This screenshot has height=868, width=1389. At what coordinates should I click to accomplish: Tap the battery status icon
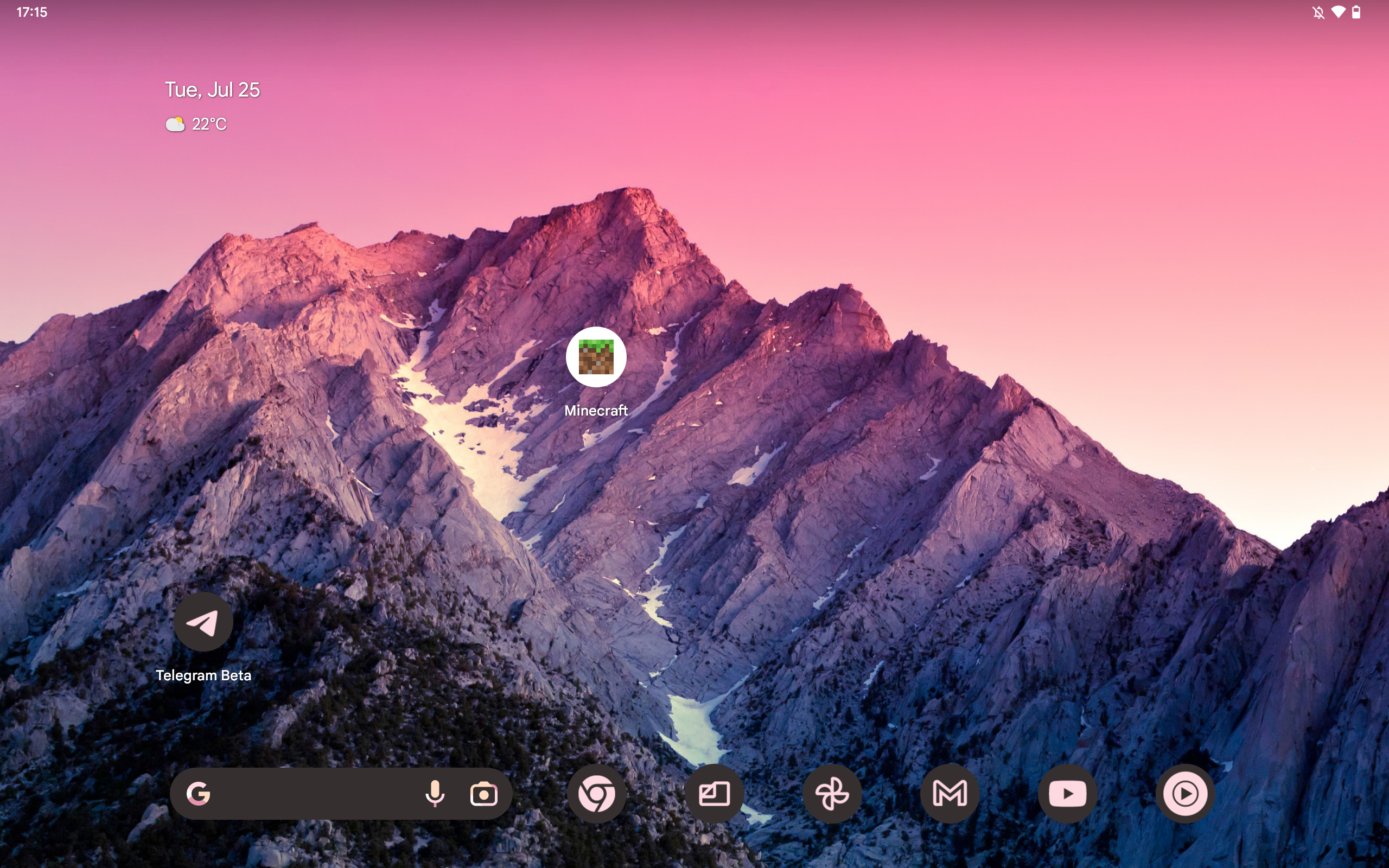pyautogui.click(x=1356, y=12)
